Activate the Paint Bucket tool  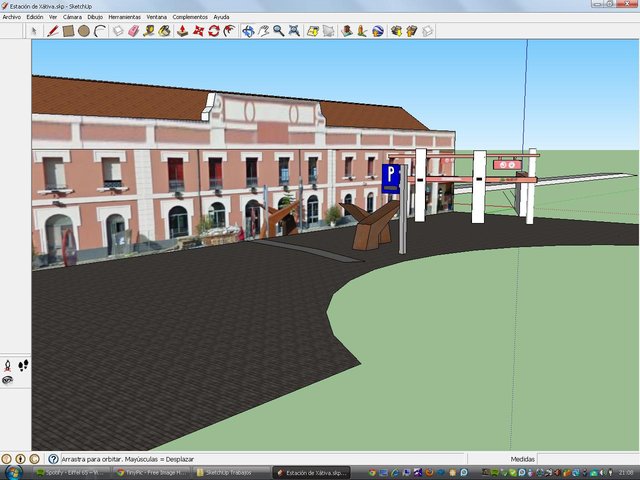pyautogui.click(x=165, y=31)
